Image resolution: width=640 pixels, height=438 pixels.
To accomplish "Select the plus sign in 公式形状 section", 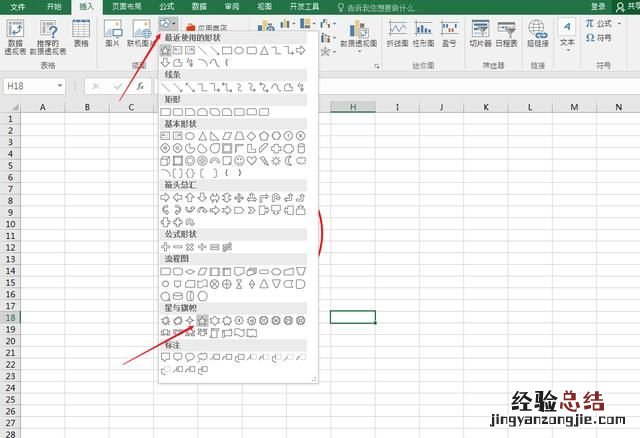I will pos(165,247).
